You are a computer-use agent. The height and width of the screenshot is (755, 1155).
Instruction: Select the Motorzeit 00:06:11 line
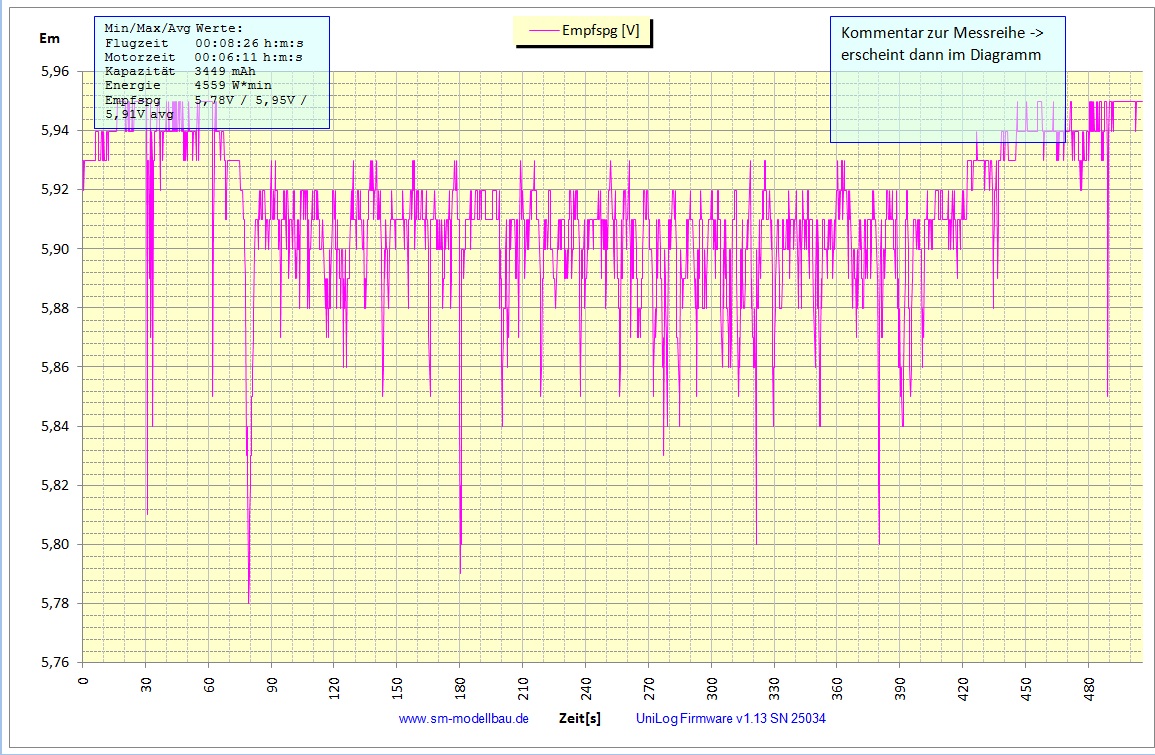(x=204, y=57)
